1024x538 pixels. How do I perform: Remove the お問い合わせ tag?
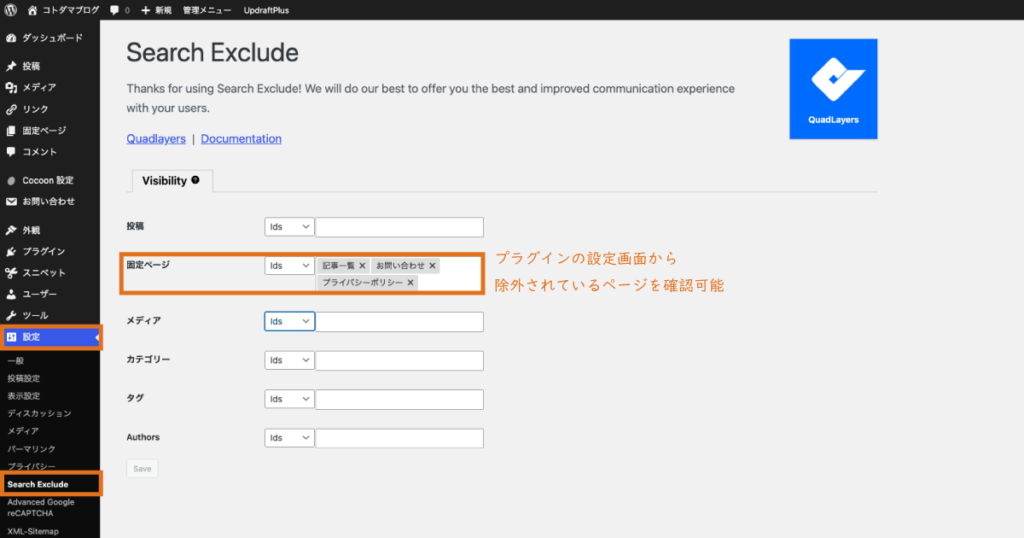click(432, 266)
